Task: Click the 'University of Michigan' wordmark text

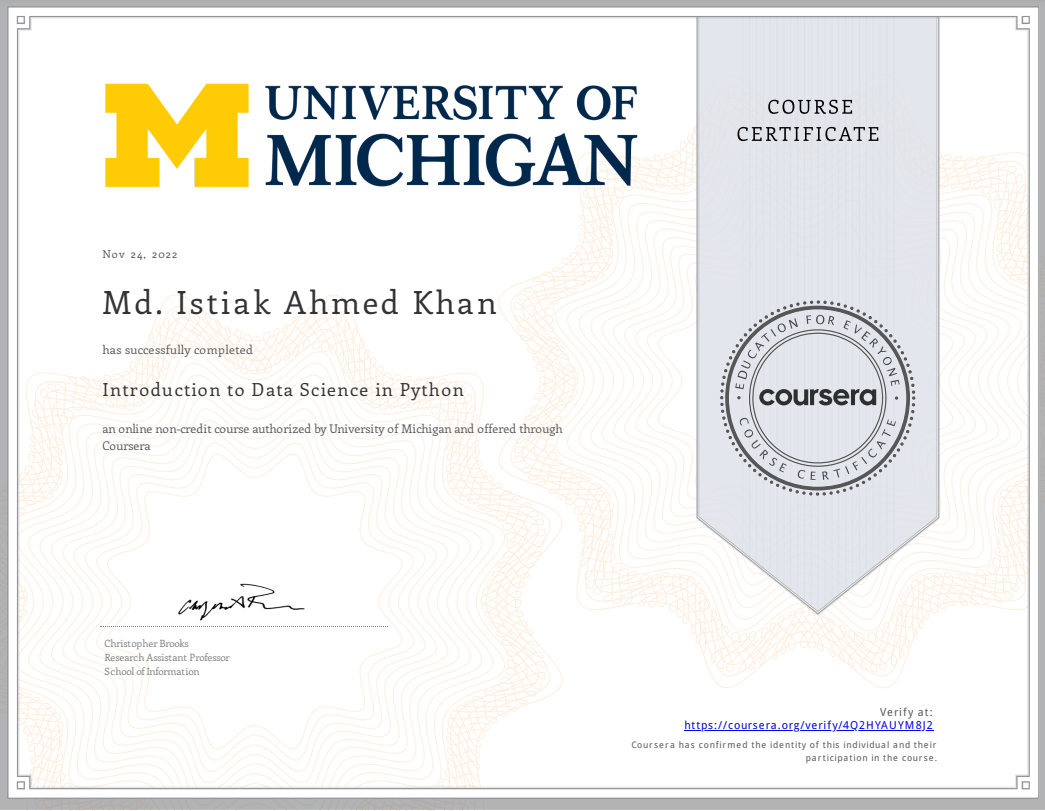Action: (450, 135)
